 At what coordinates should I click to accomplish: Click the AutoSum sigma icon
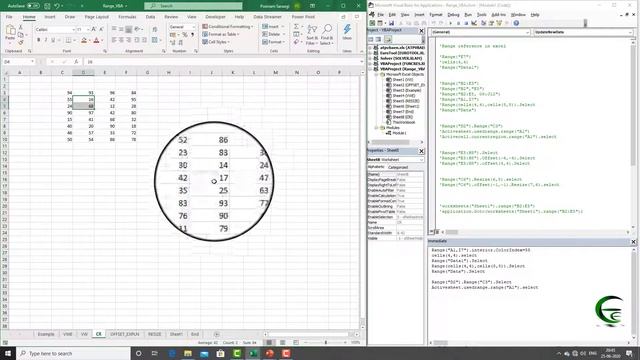pos(296,27)
